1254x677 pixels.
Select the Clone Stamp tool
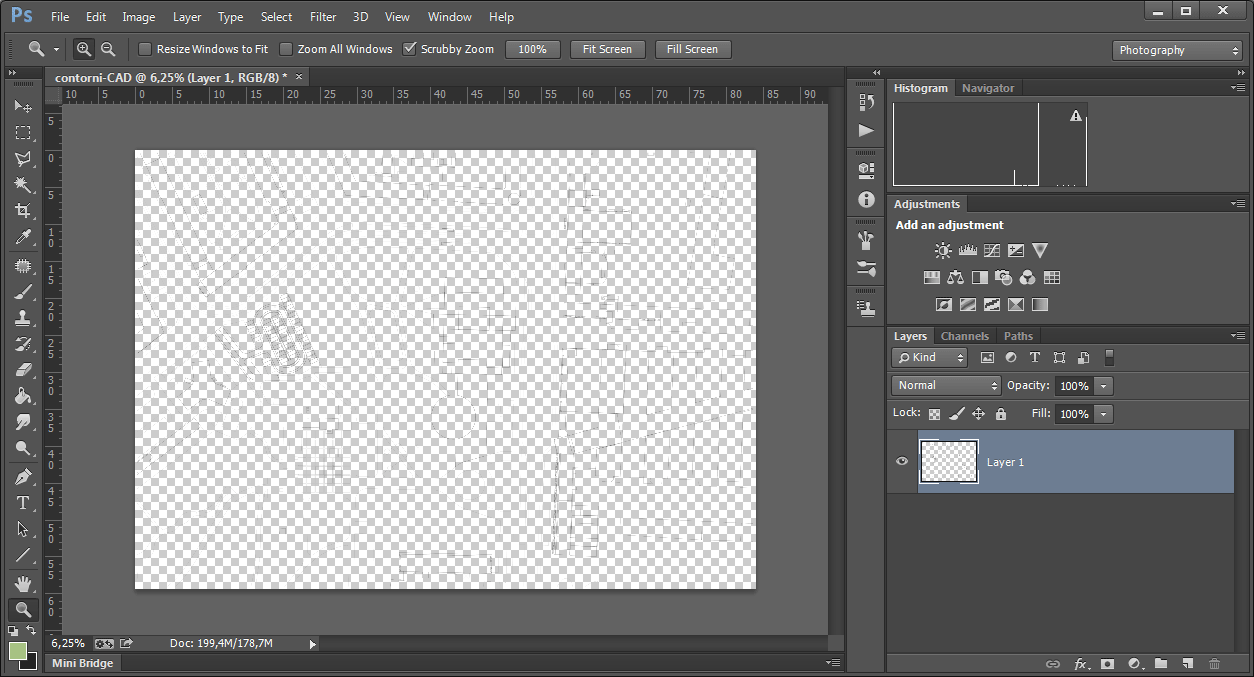23,318
